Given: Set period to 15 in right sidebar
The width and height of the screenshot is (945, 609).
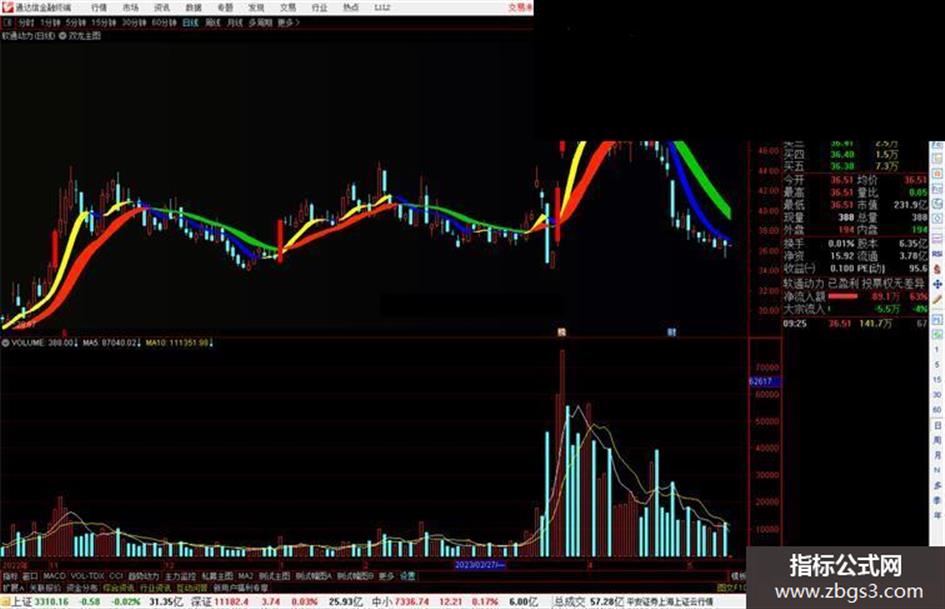Looking at the screenshot, I should coord(937,379).
